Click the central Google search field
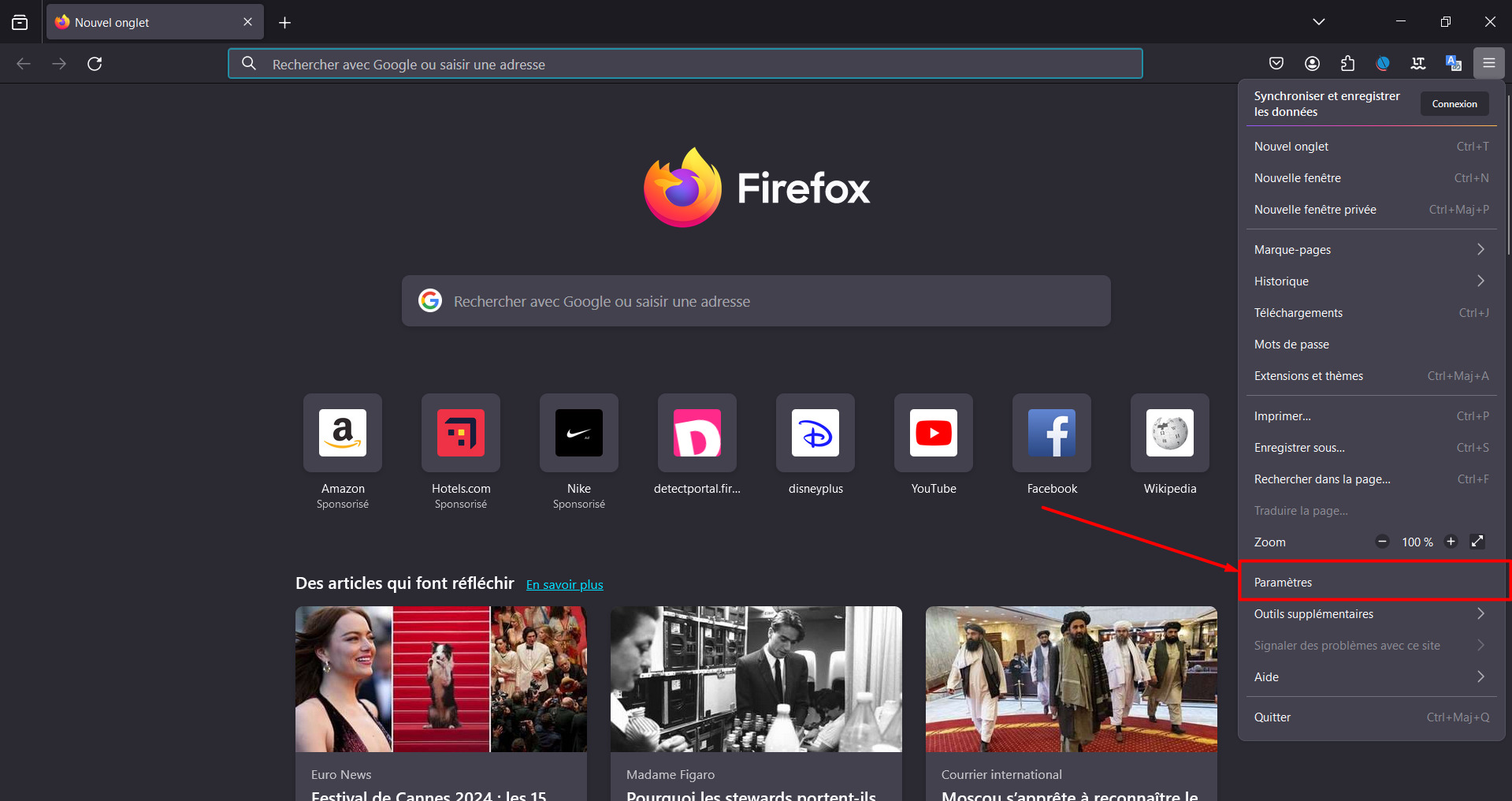 (x=756, y=301)
